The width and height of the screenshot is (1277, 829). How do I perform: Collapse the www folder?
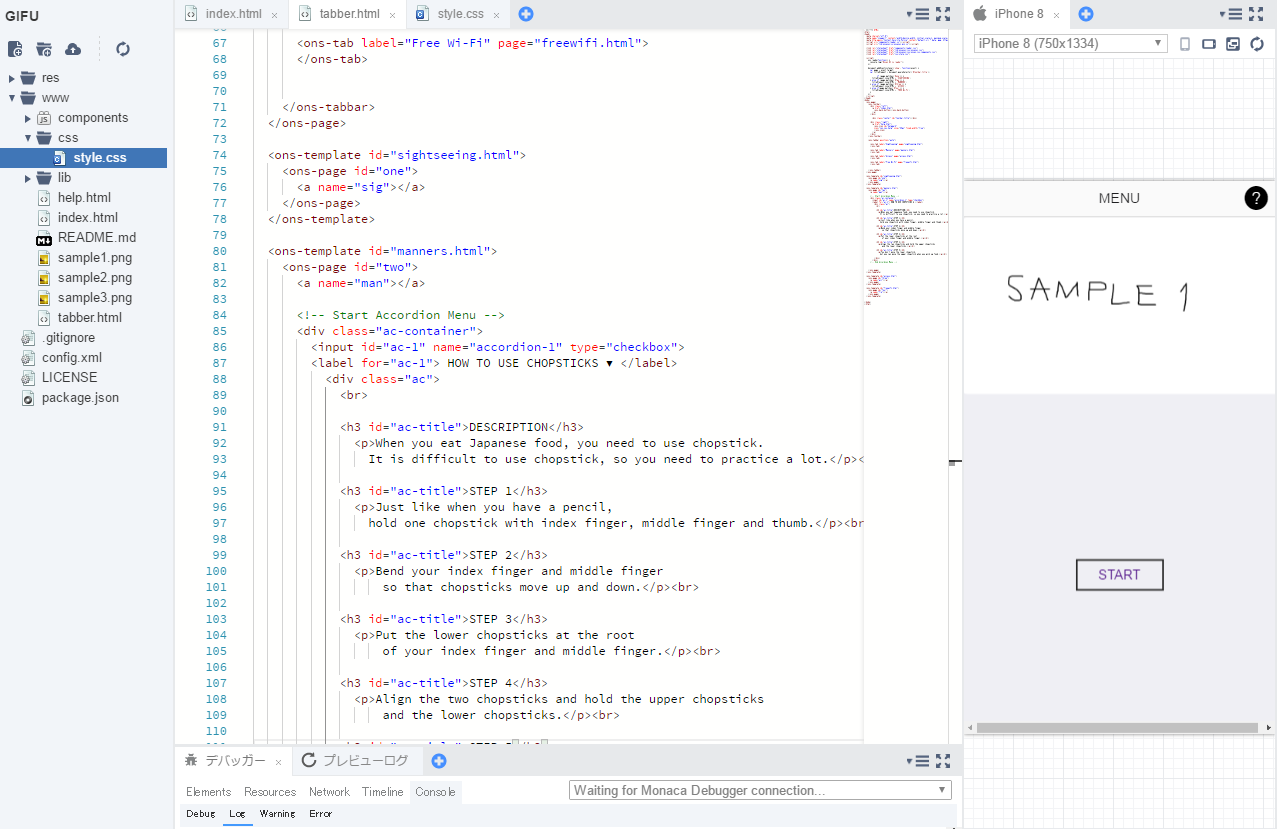tap(11, 98)
